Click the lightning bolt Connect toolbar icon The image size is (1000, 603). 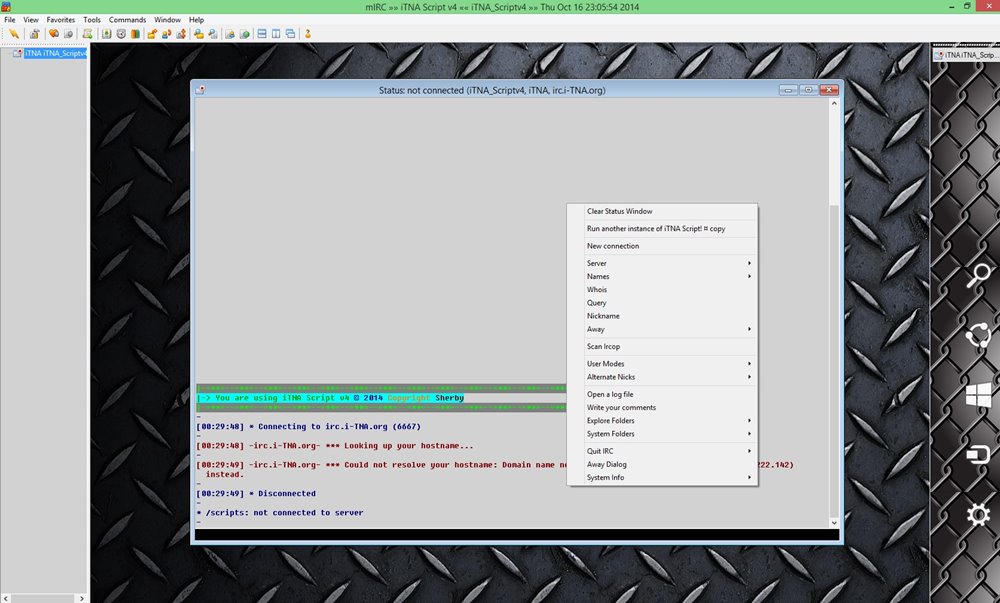(13, 34)
